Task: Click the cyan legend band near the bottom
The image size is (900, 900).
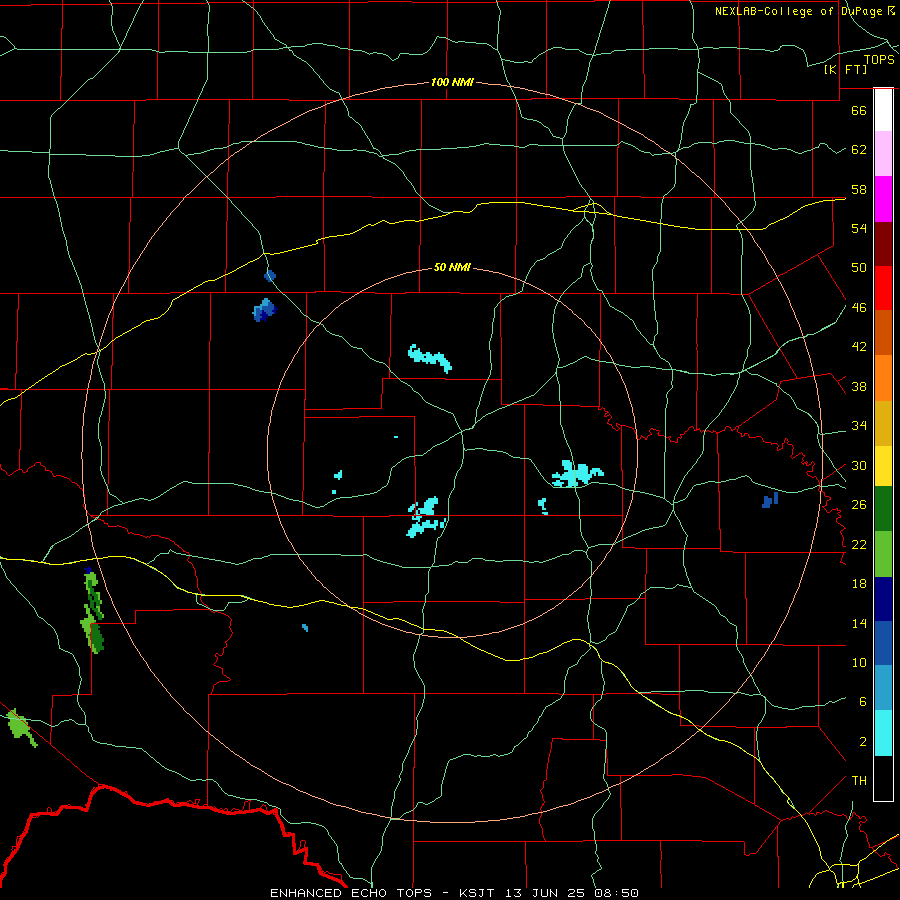Action: 883,733
